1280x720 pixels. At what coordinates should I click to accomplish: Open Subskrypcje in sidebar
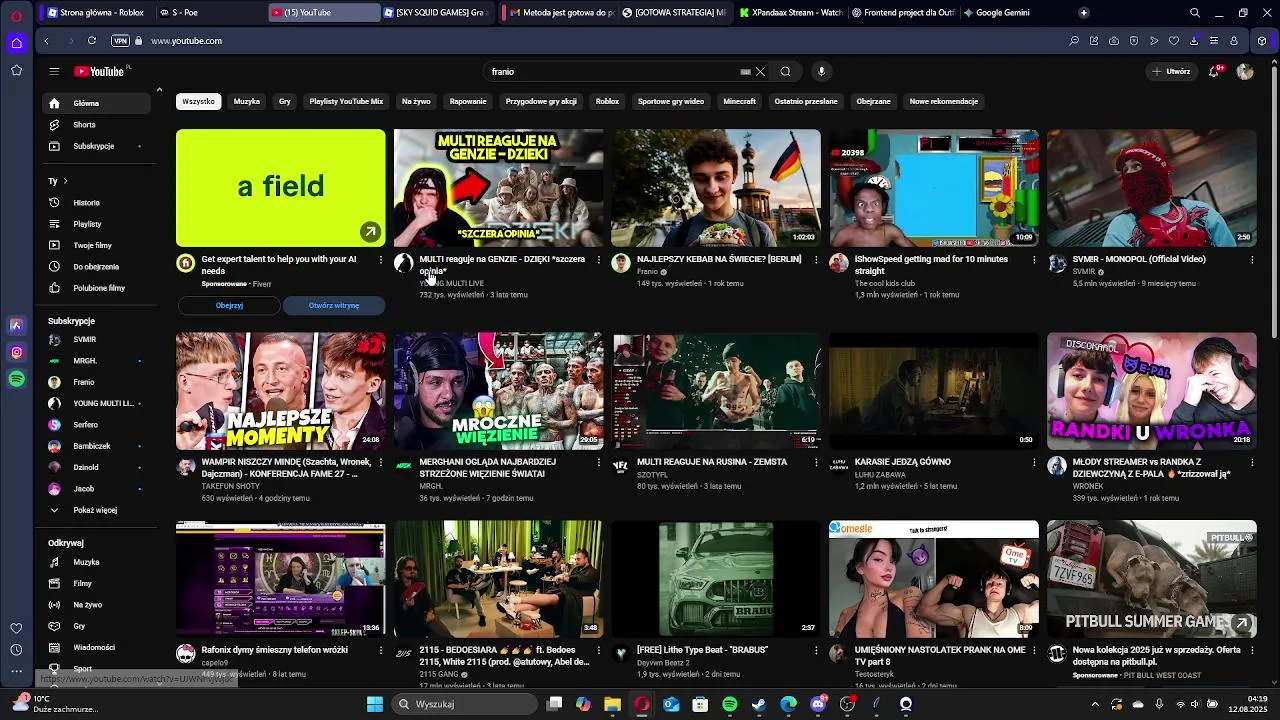(x=96, y=146)
